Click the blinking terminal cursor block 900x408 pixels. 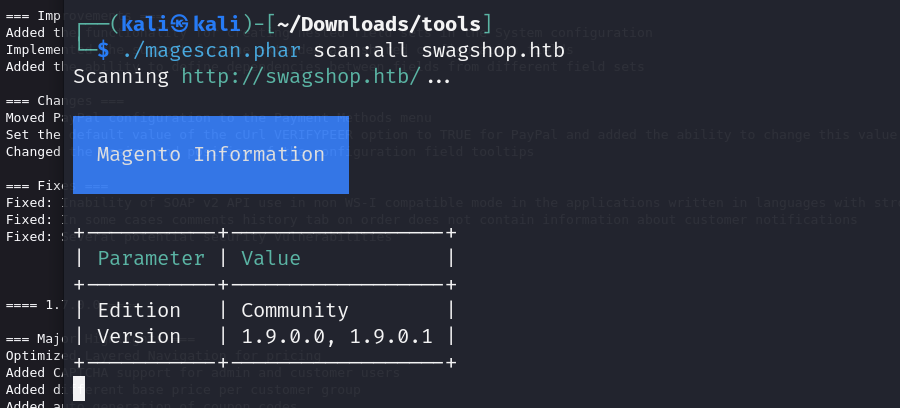click(79, 388)
